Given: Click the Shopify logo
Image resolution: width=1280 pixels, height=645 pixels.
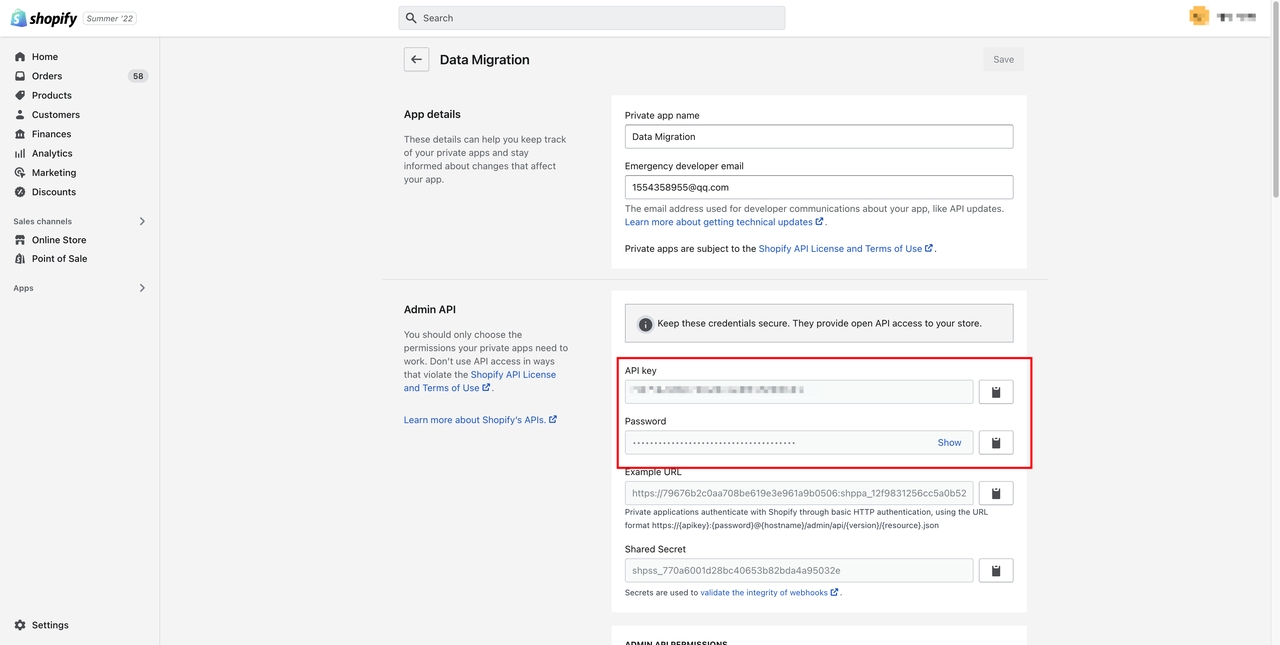Looking at the screenshot, I should click(44, 18).
